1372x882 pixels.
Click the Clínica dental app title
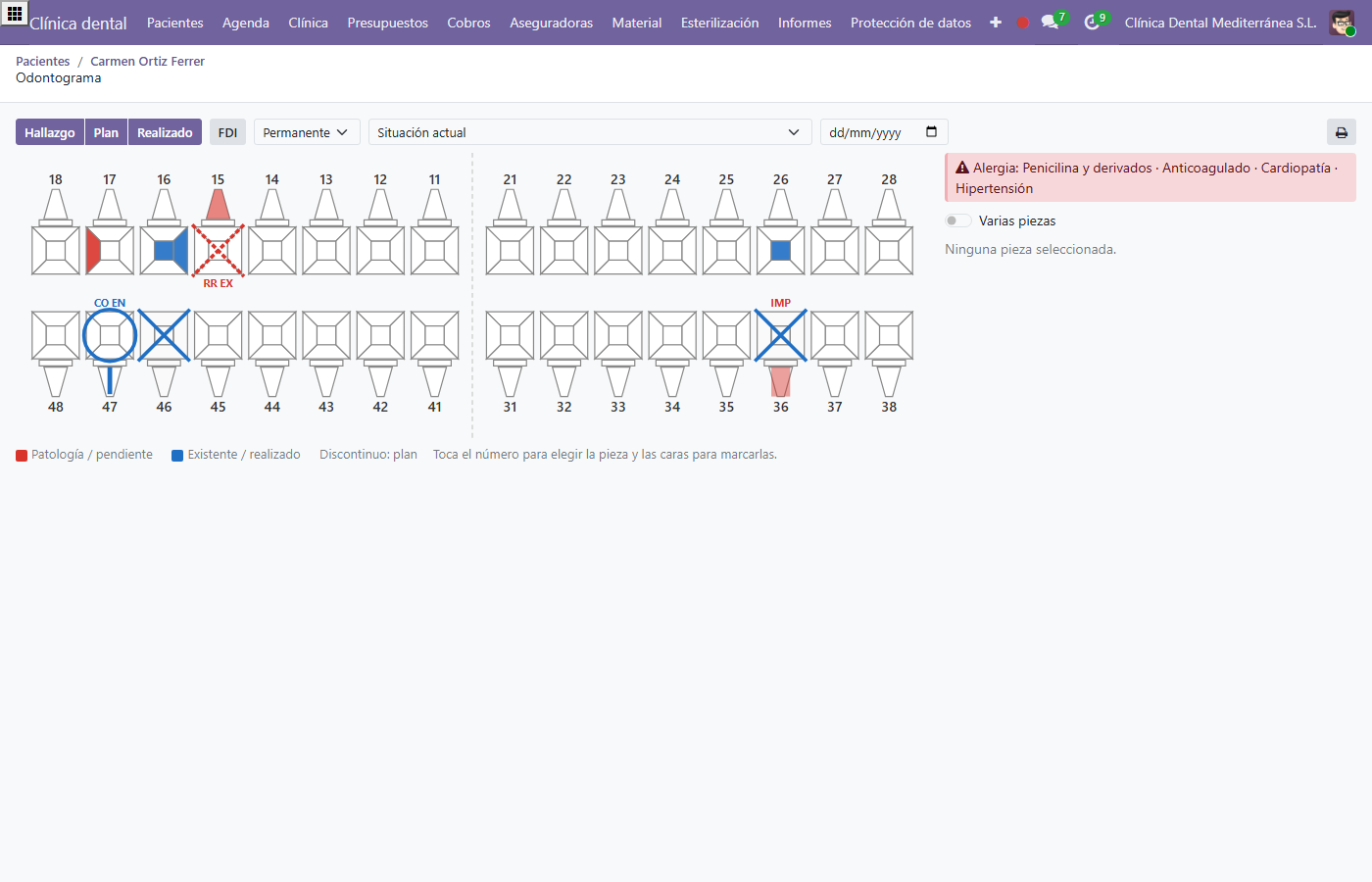click(x=78, y=24)
